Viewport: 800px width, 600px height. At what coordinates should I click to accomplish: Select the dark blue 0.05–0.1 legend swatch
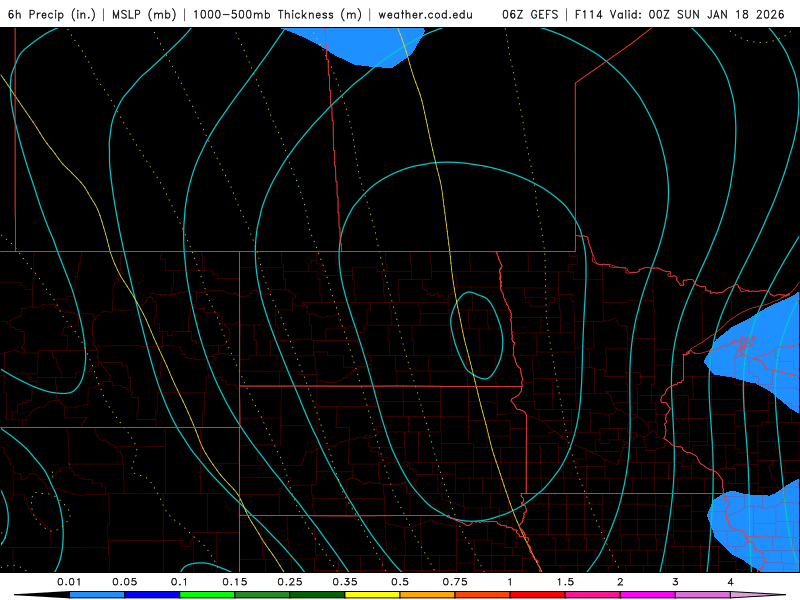pyautogui.click(x=152, y=595)
